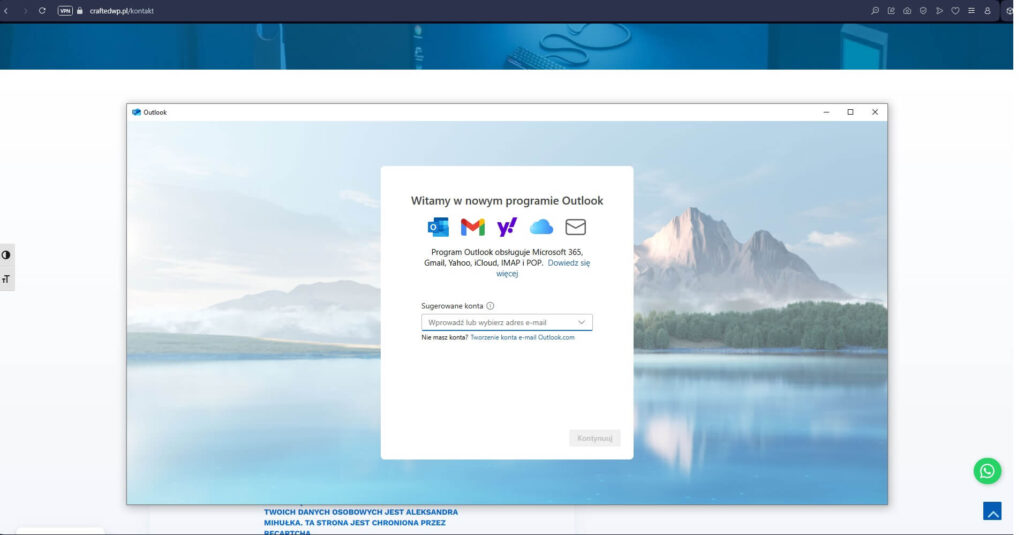Click the Outlook window title bar icon
Viewport: 1024px width, 535px height.
coord(136,112)
